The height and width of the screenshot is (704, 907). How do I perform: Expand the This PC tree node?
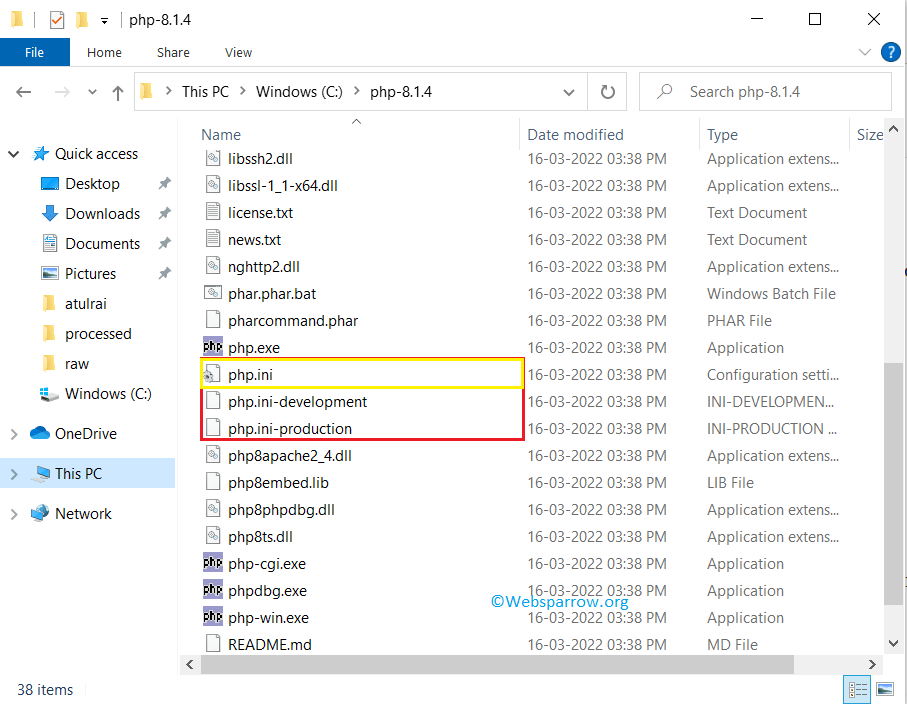[x=17, y=473]
